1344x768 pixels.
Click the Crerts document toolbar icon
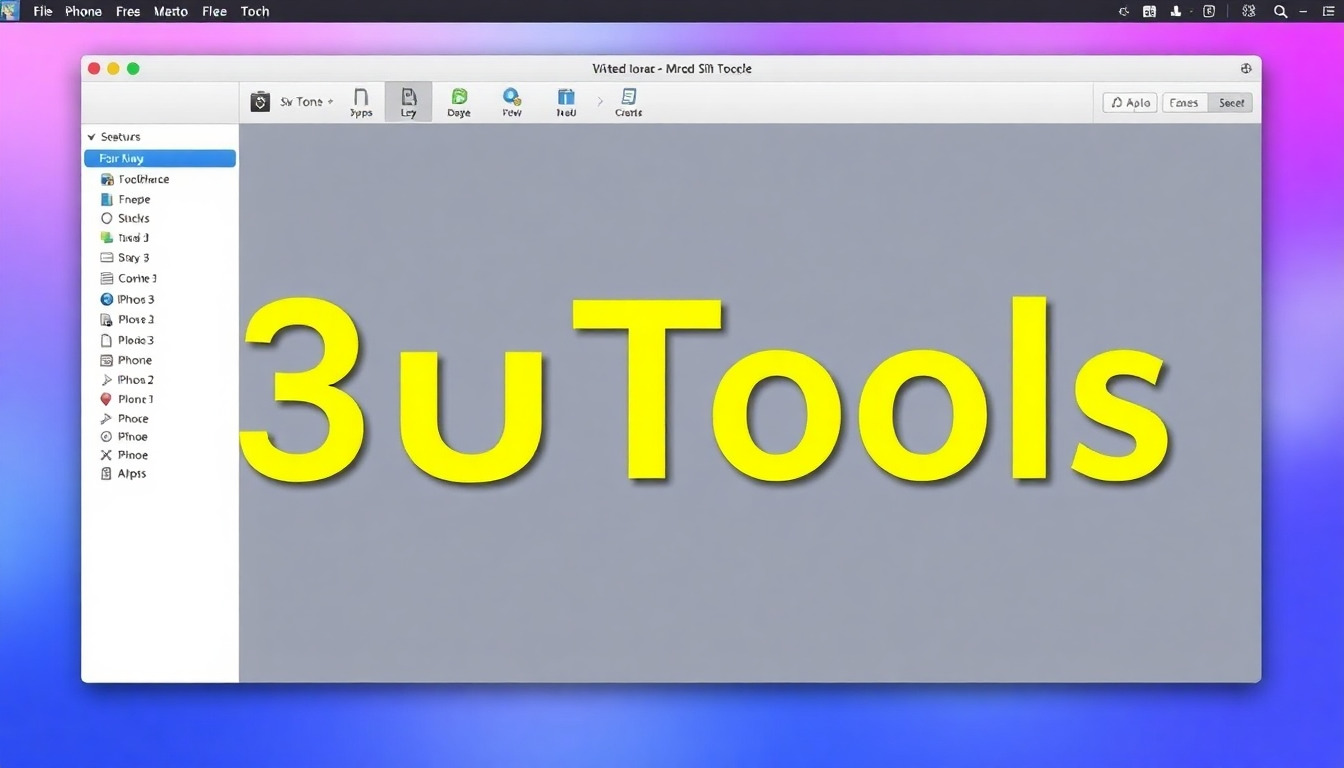628,101
